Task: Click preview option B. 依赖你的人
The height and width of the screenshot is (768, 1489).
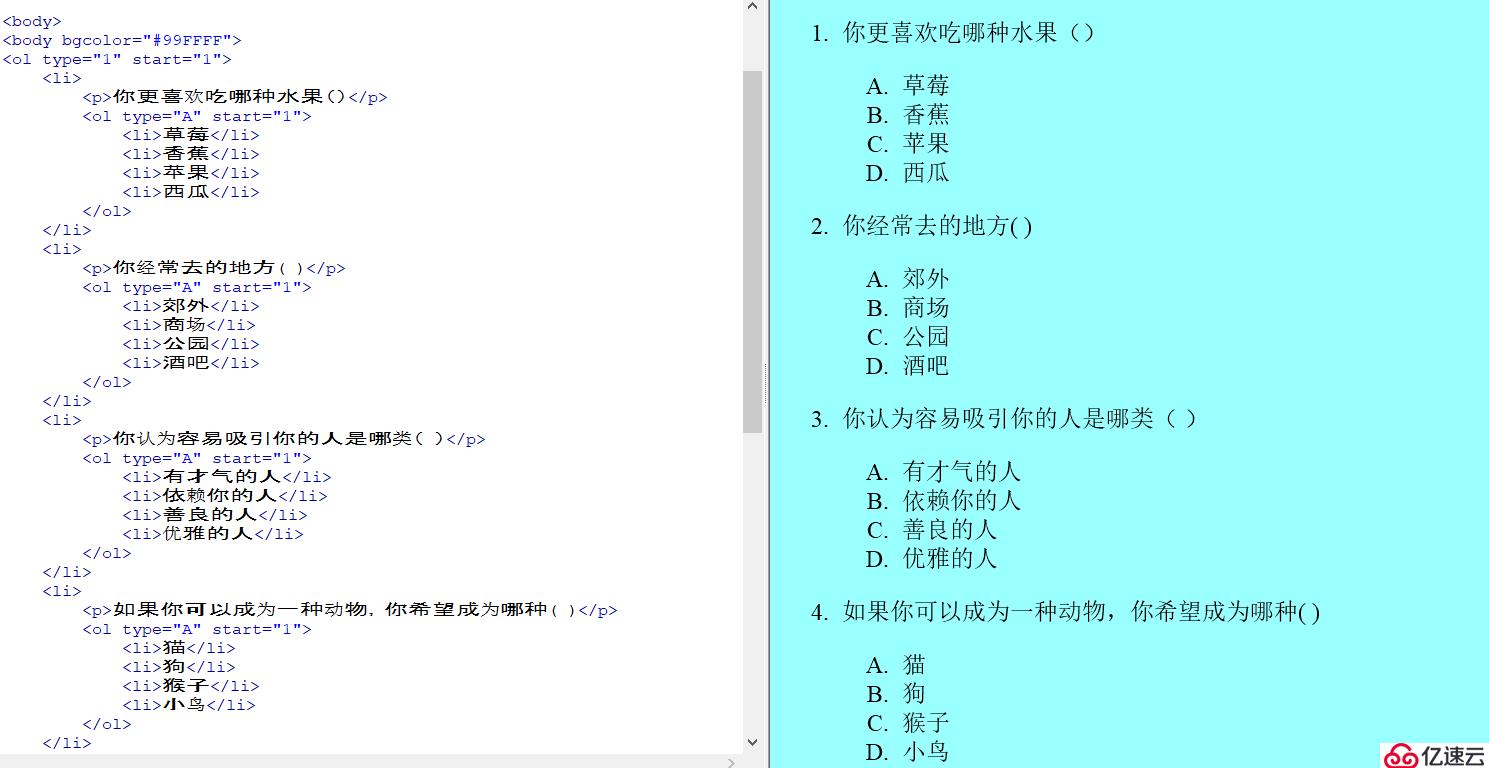Action: click(x=943, y=501)
